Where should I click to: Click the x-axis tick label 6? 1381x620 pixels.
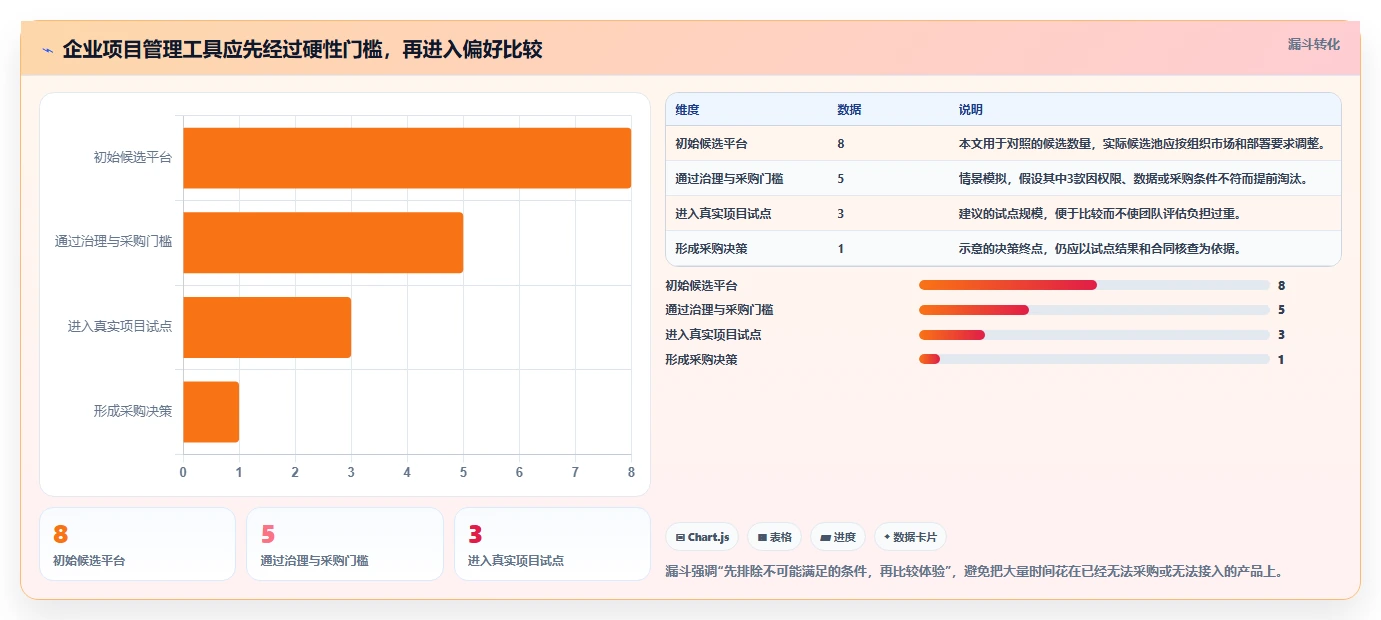(x=519, y=471)
